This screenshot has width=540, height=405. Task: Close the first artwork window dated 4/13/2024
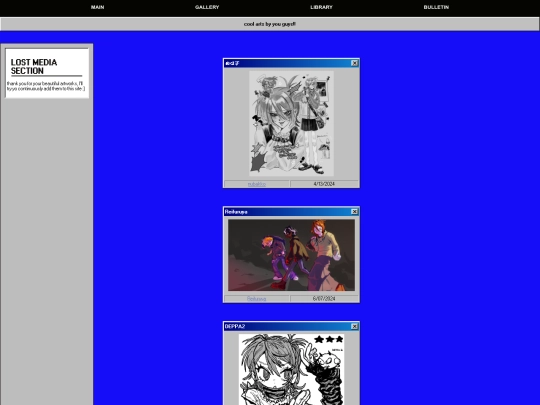(354, 63)
